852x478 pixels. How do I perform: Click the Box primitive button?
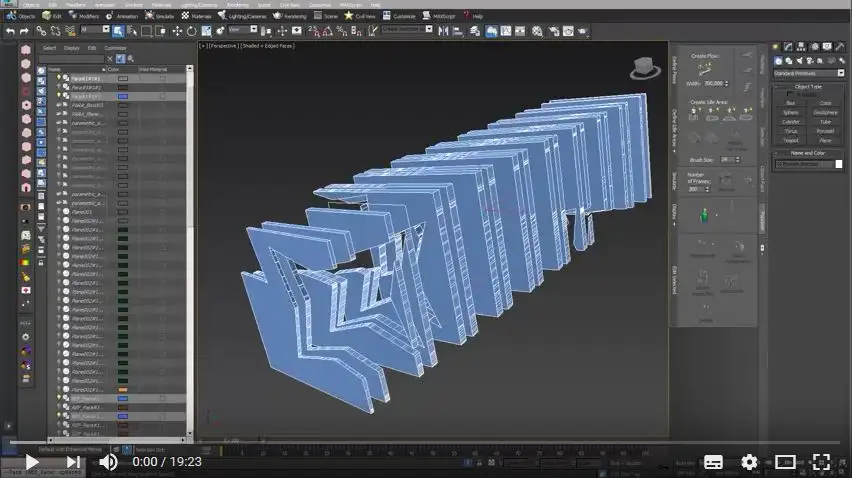pyautogui.click(x=791, y=103)
